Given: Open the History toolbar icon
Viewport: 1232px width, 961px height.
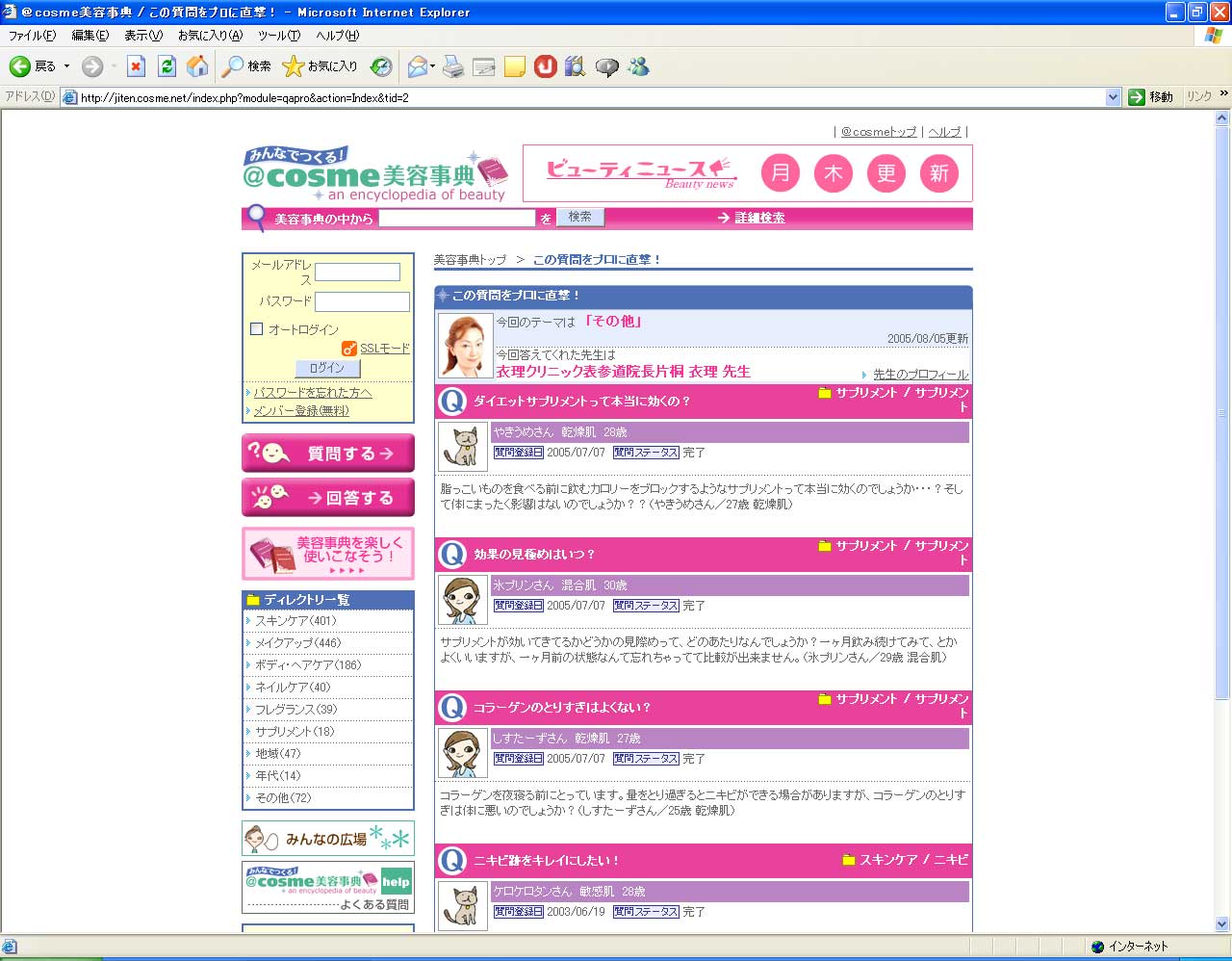Looking at the screenshot, I should tap(381, 66).
